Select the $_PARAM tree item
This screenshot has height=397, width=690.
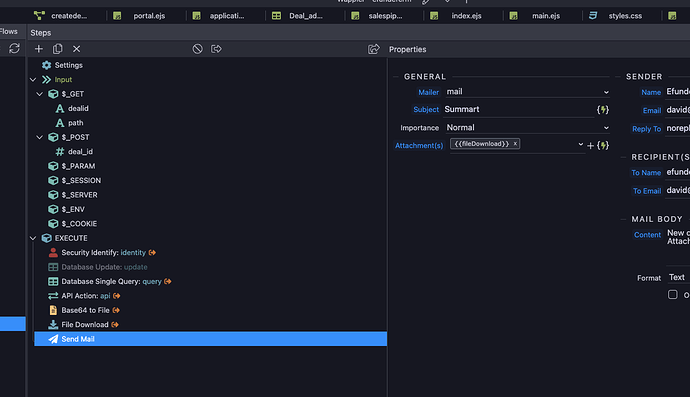[x=78, y=166]
